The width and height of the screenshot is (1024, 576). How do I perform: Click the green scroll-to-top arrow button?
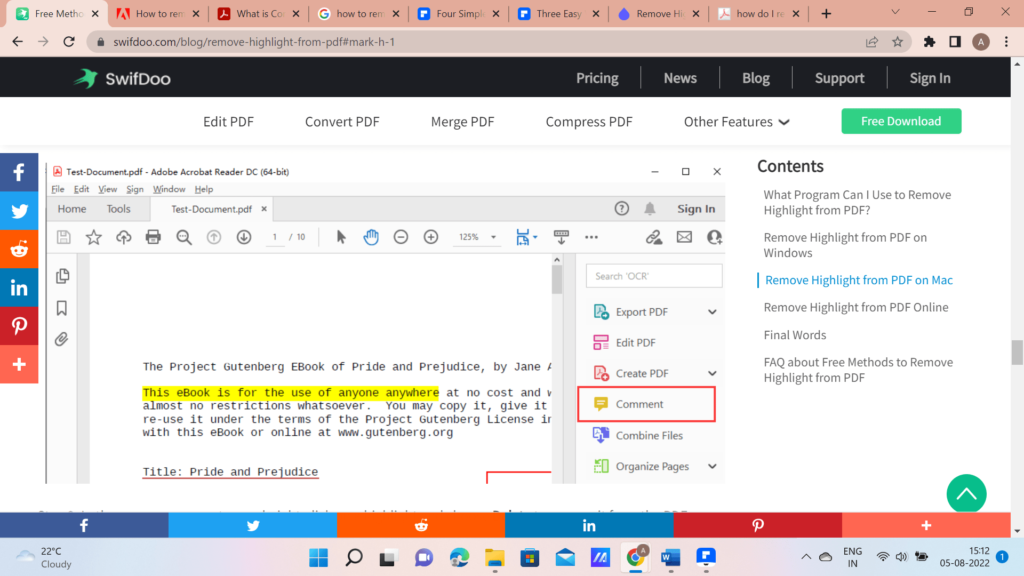coord(967,494)
